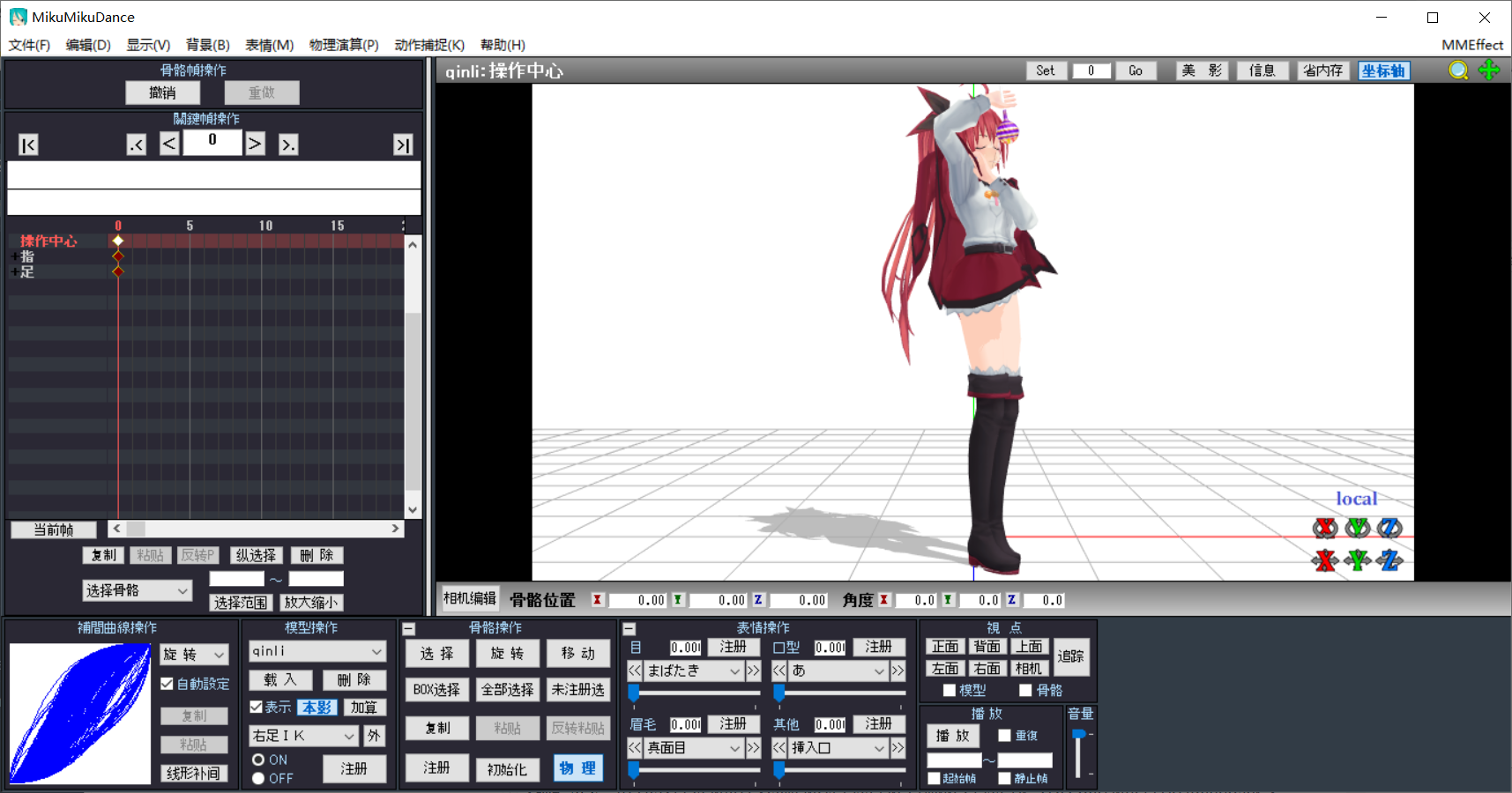Toggle 起始帧 checkbox
The width and height of the screenshot is (1512, 793).
(934, 778)
